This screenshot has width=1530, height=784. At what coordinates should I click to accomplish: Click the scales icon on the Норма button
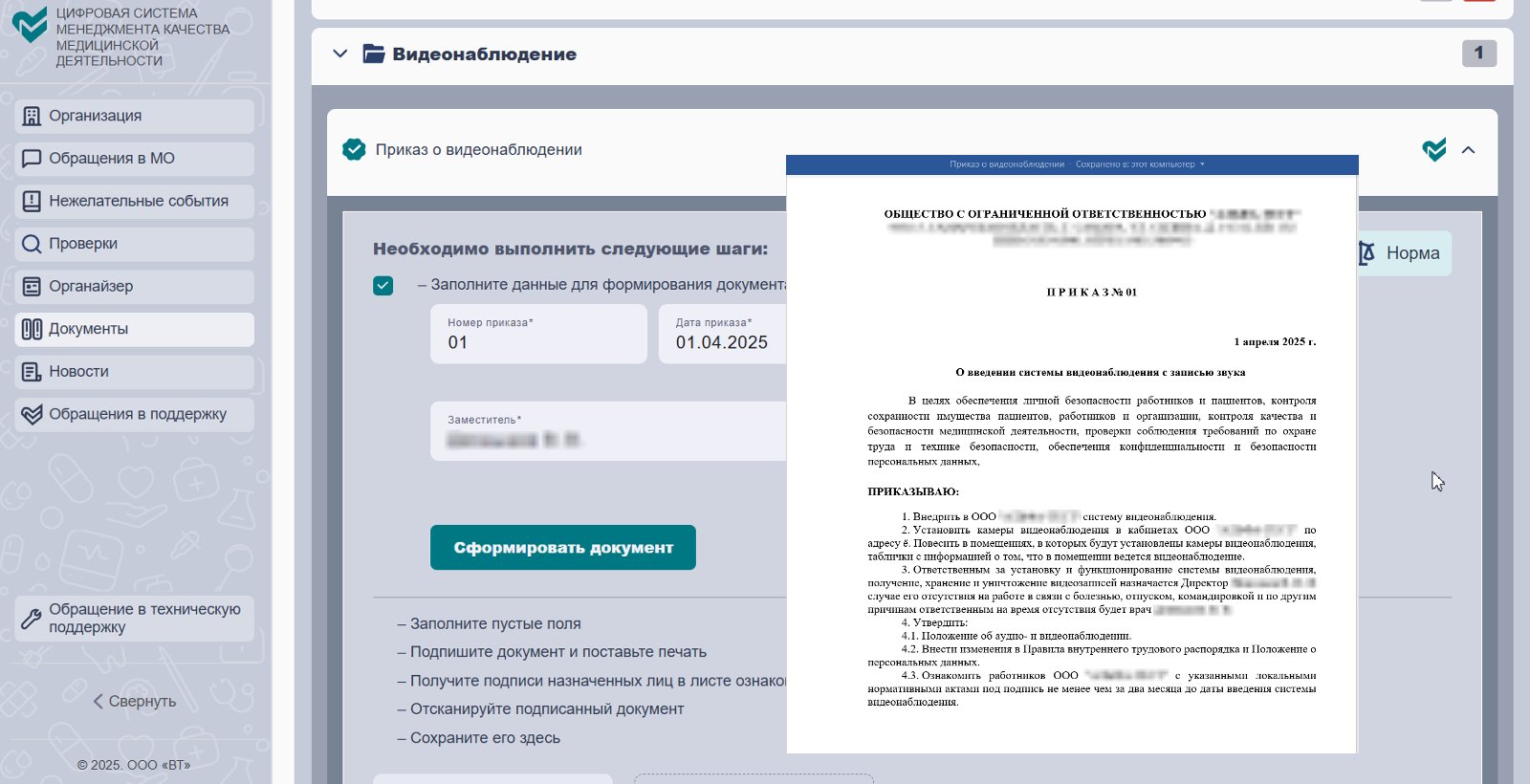click(x=1367, y=252)
